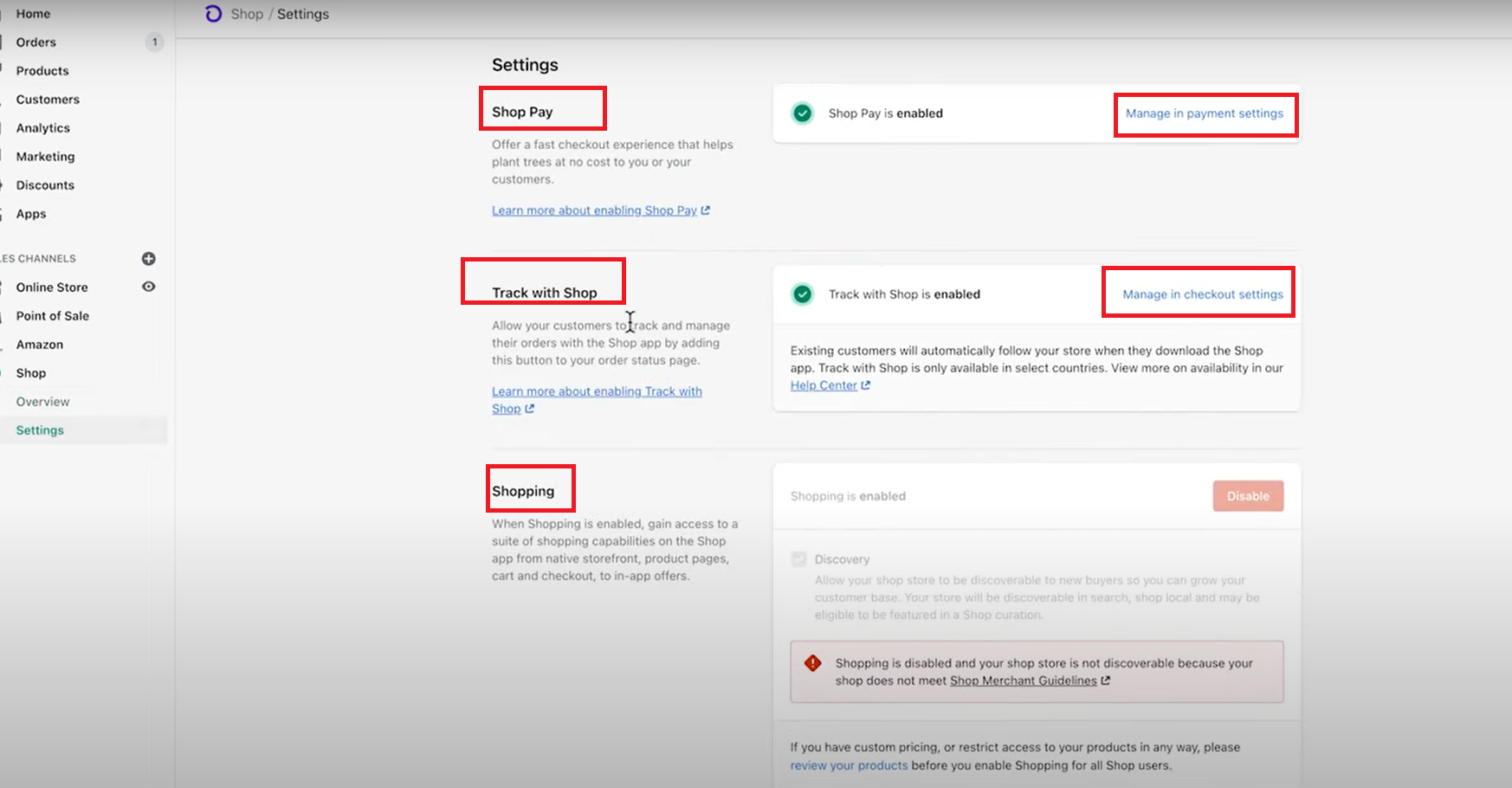Click the Settings page title
Image resolution: width=1512 pixels, height=788 pixels.
coord(525,65)
